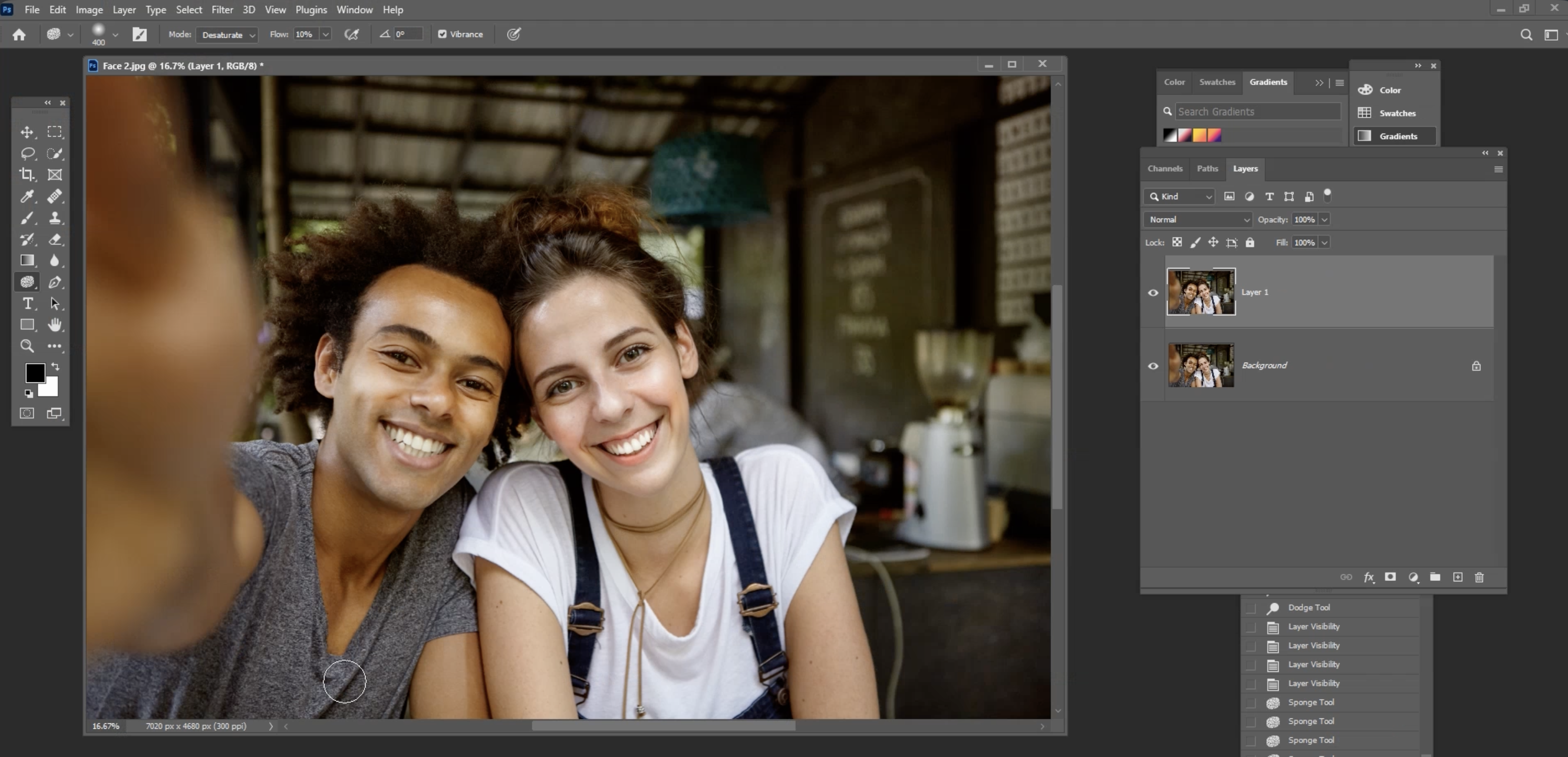1568x757 pixels.
Task: Click the Add layer mask icon
Action: pos(1390,577)
